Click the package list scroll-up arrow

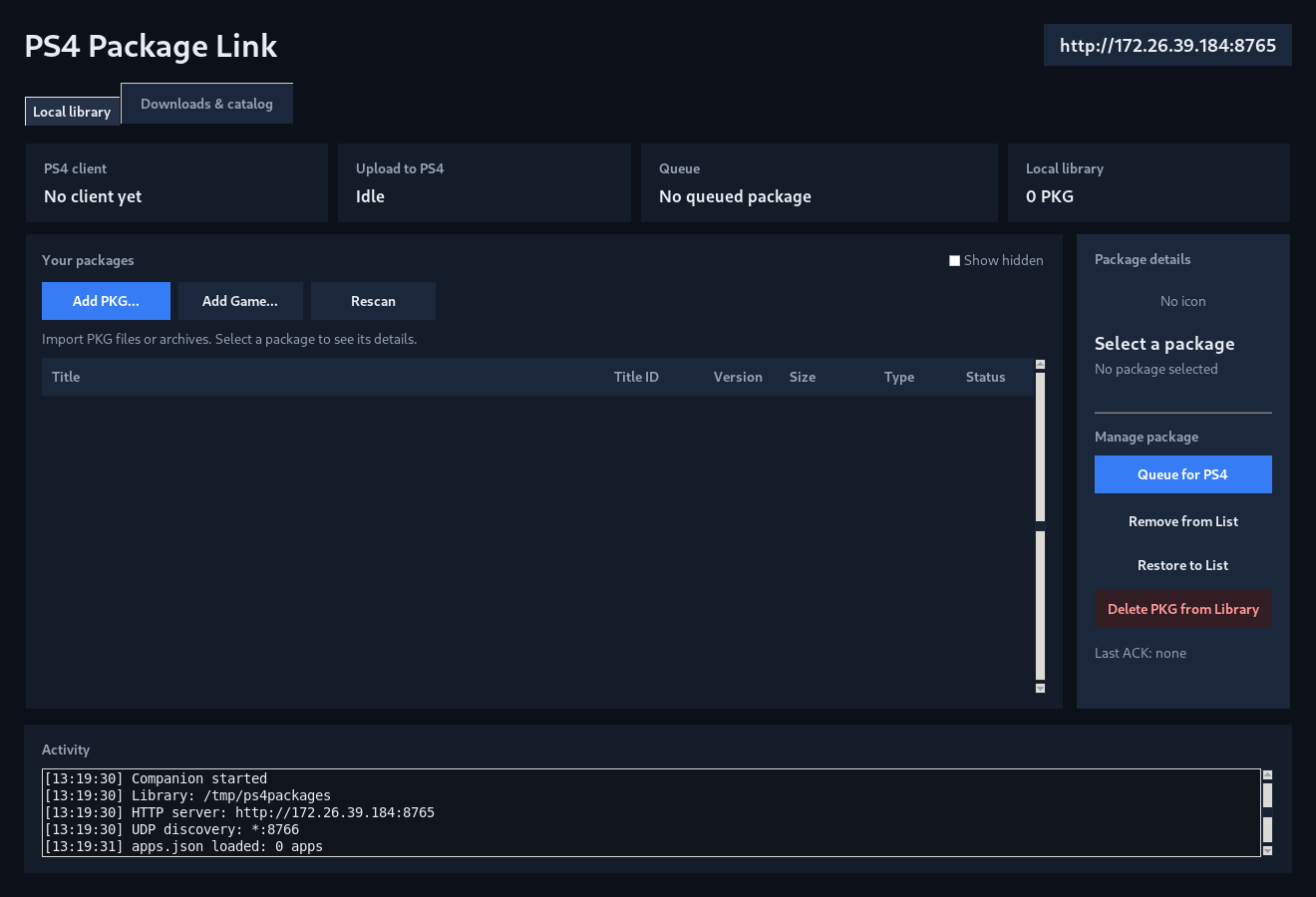(x=1040, y=365)
